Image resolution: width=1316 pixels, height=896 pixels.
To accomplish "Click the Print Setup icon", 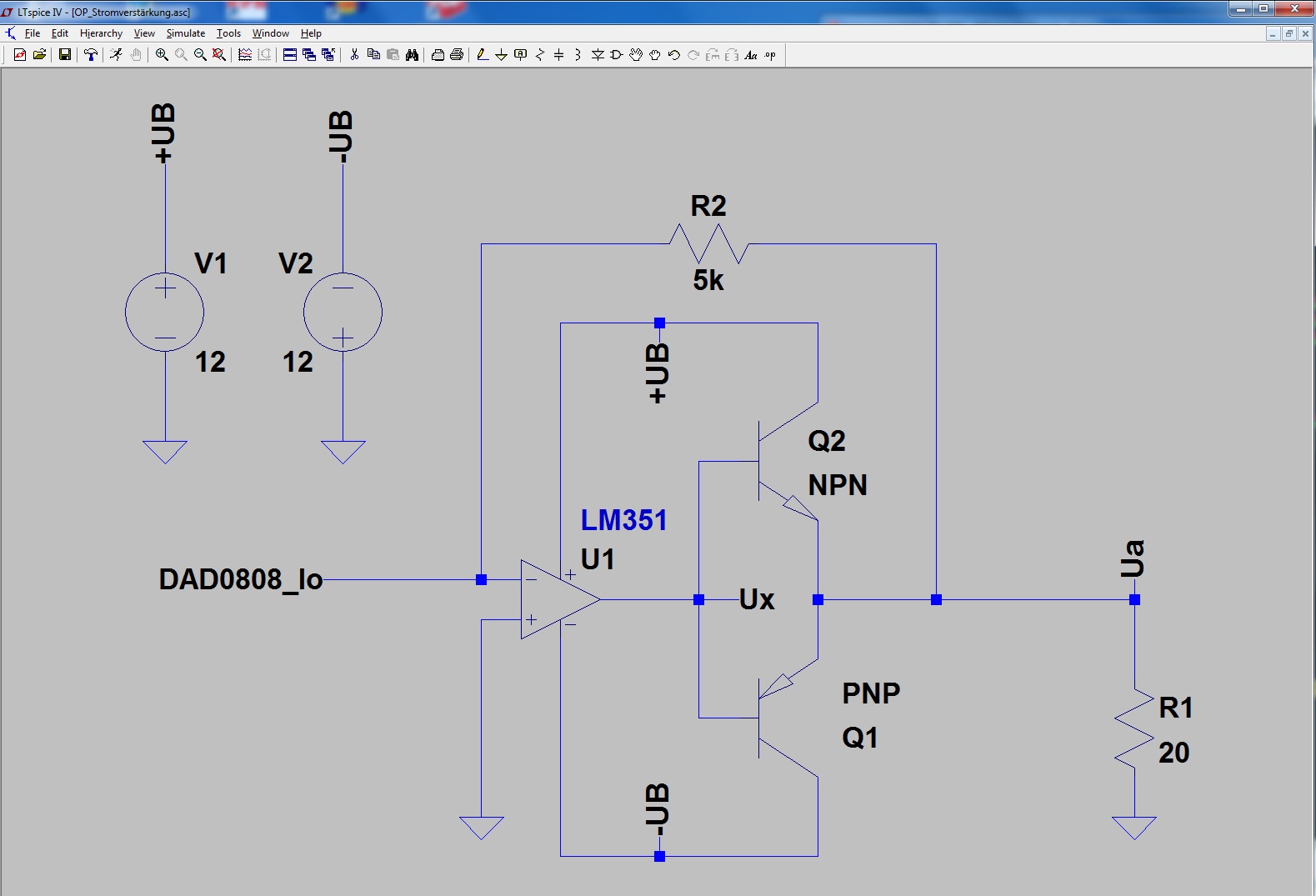I will click(x=438, y=55).
